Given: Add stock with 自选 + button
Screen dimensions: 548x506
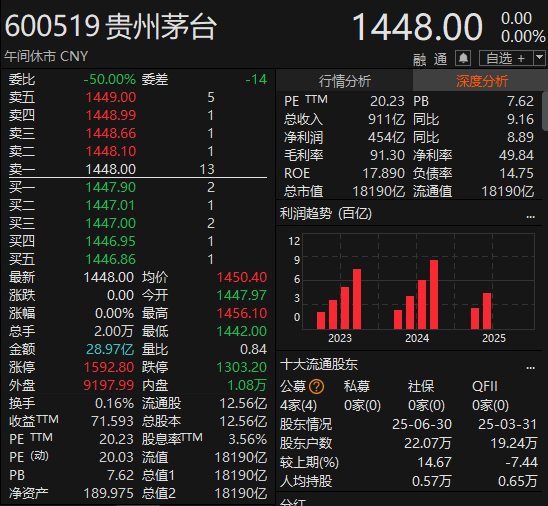Looking at the screenshot, I should click(506, 58).
